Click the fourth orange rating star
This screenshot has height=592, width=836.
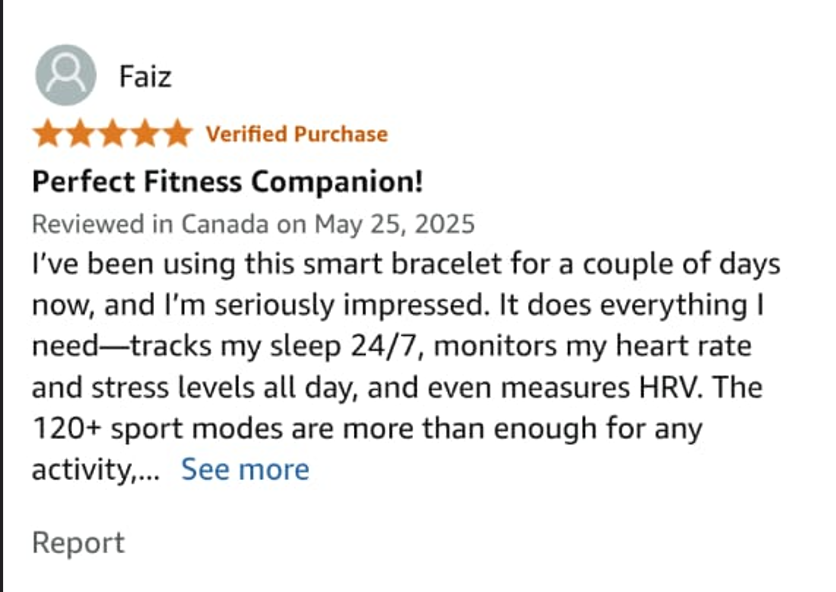(x=145, y=133)
